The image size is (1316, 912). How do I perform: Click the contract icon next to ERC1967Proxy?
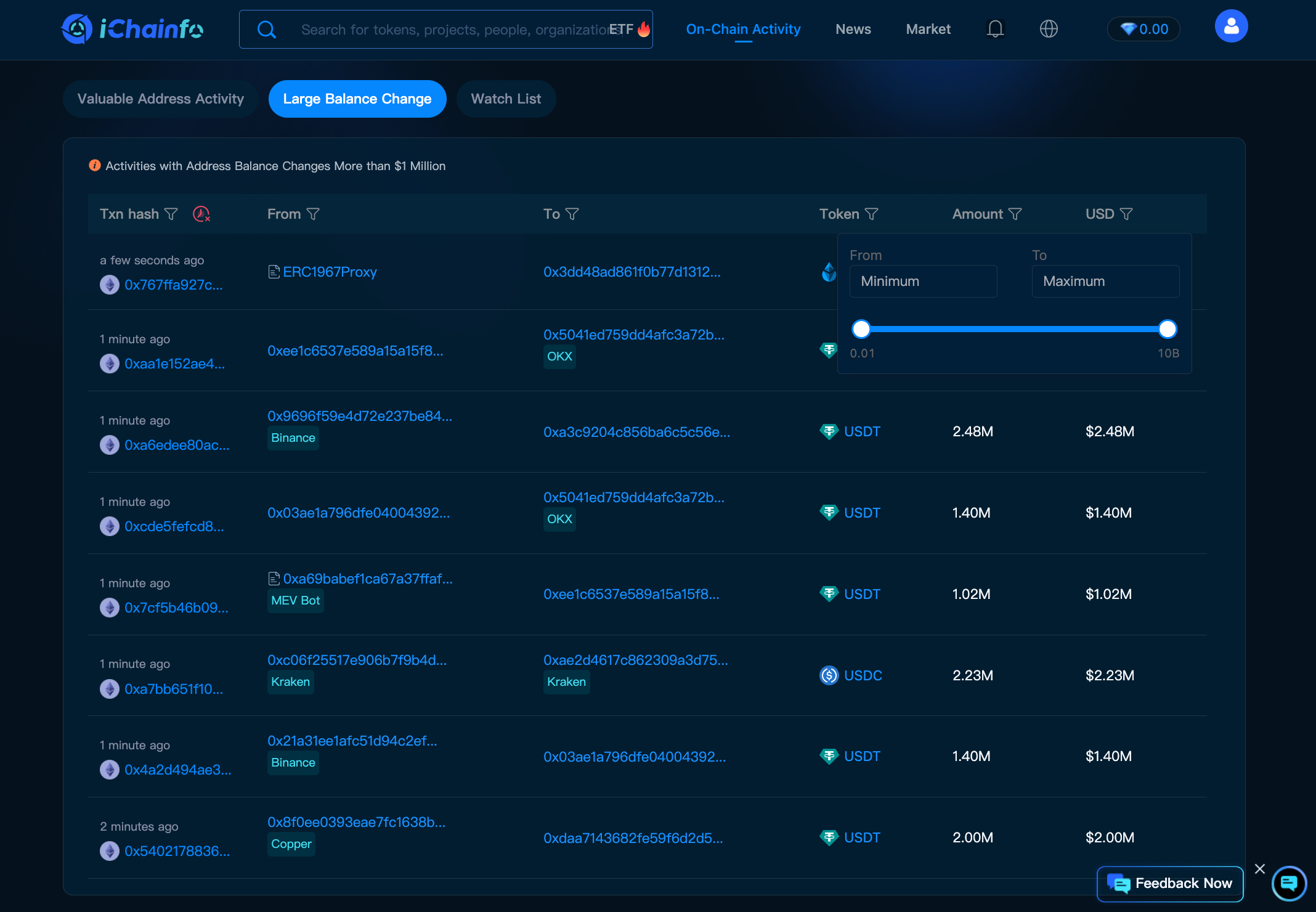click(x=274, y=272)
